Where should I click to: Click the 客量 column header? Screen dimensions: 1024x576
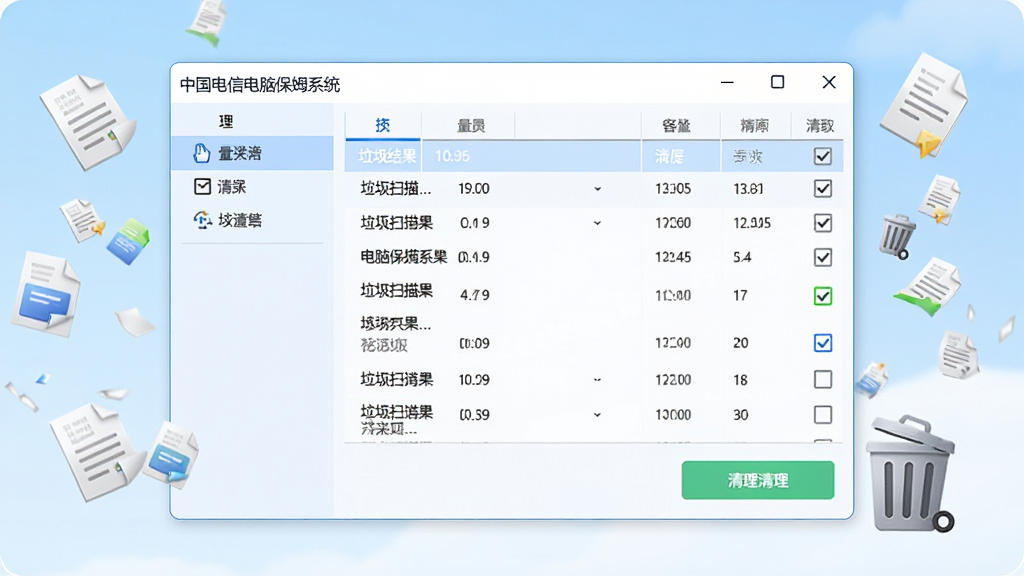click(676, 125)
